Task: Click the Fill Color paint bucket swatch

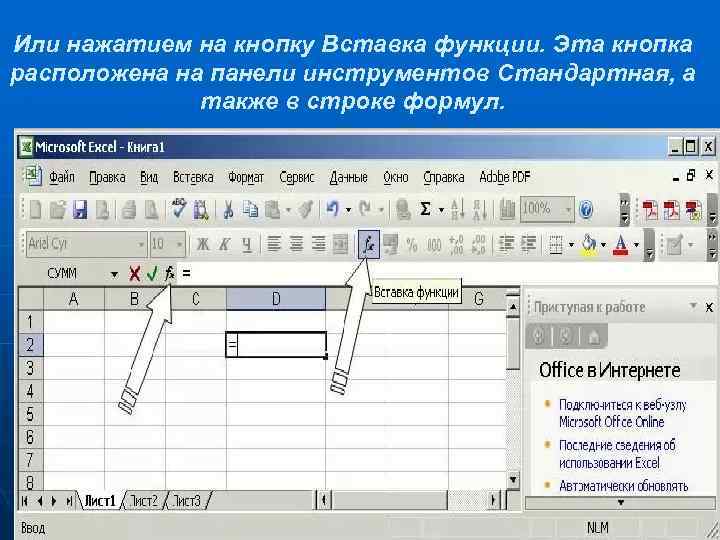Action: point(589,245)
